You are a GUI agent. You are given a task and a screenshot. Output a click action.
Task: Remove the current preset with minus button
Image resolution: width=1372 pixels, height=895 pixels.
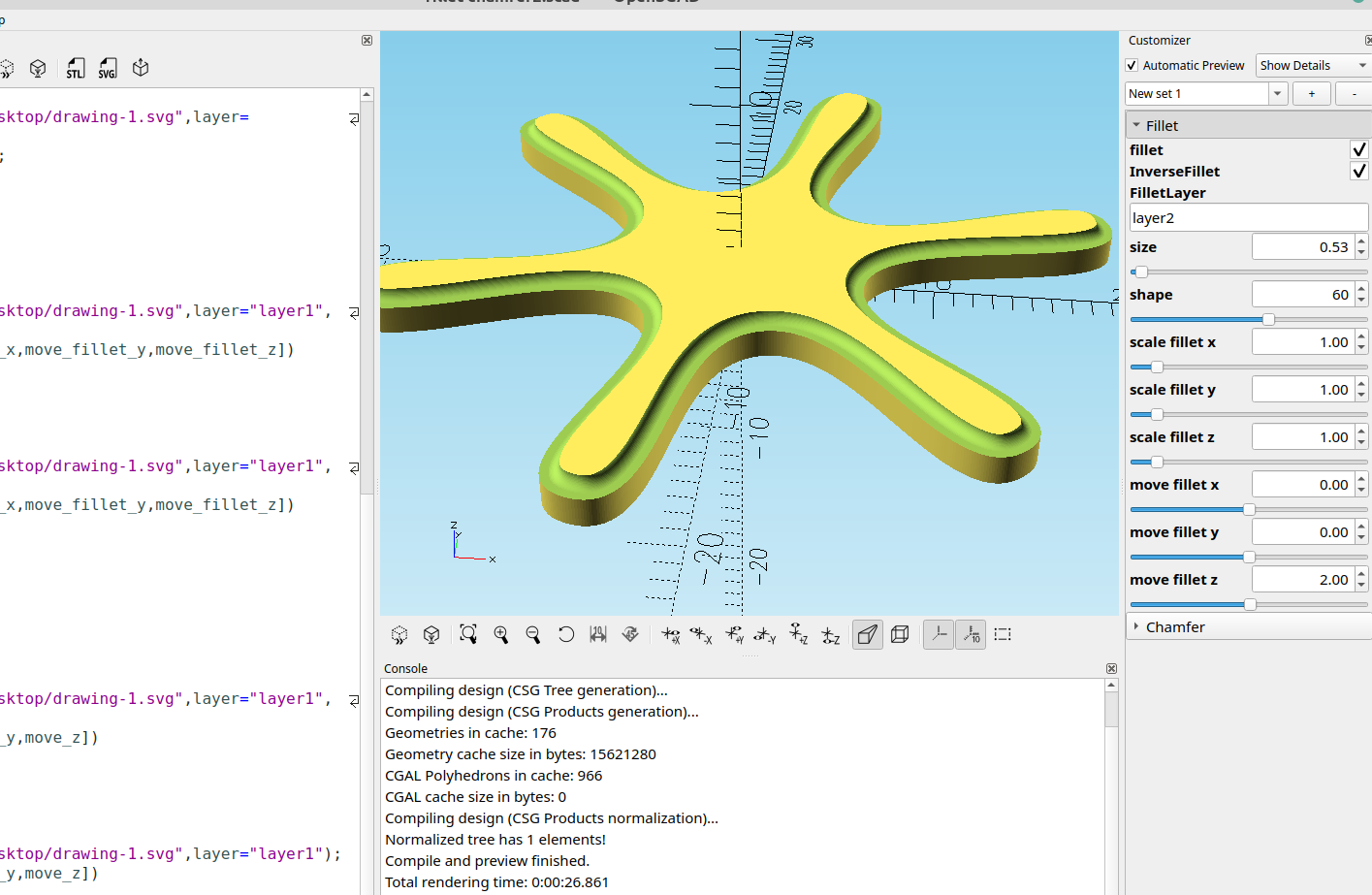[1353, 93]
